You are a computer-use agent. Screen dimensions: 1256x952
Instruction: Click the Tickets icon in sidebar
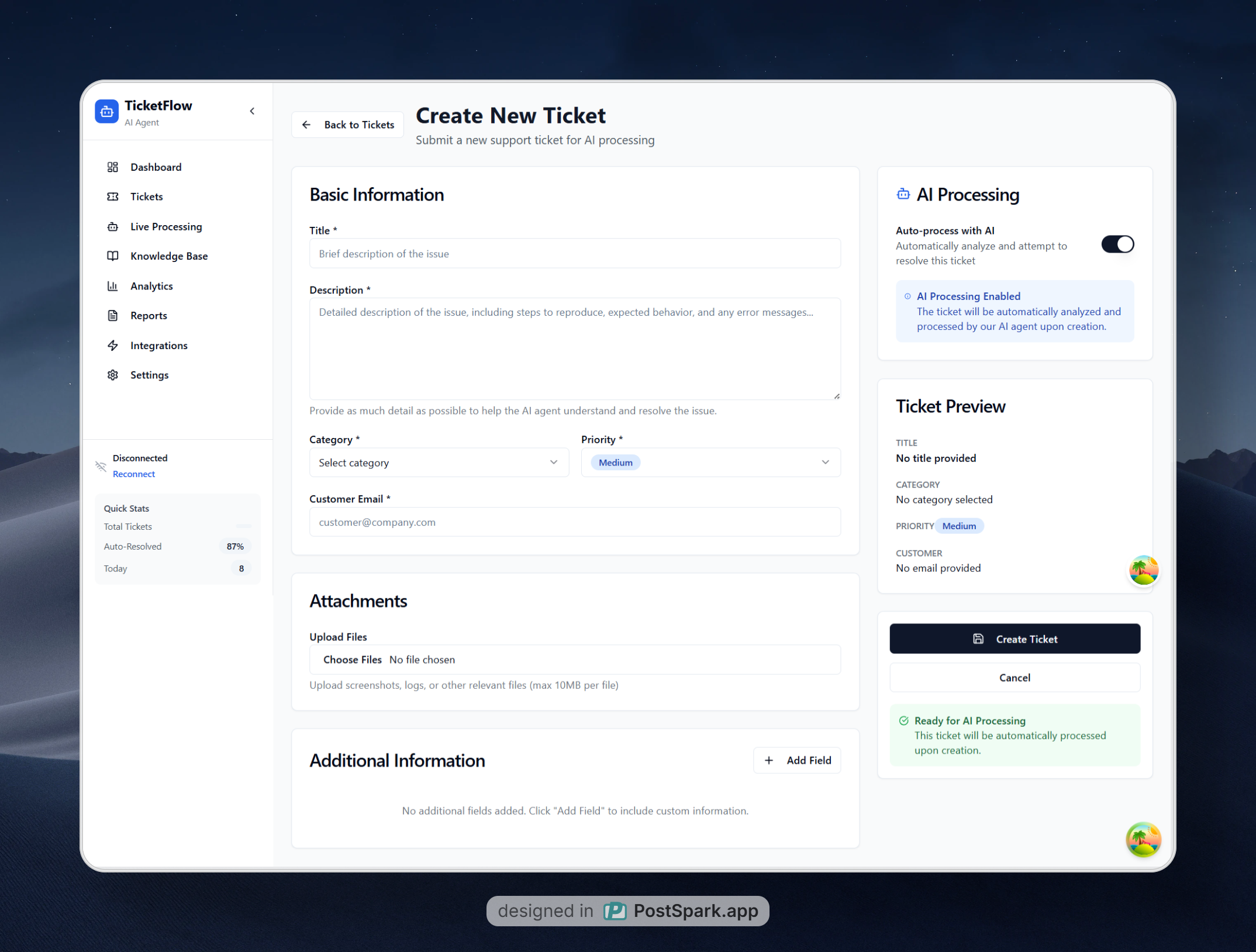(113, 196)
